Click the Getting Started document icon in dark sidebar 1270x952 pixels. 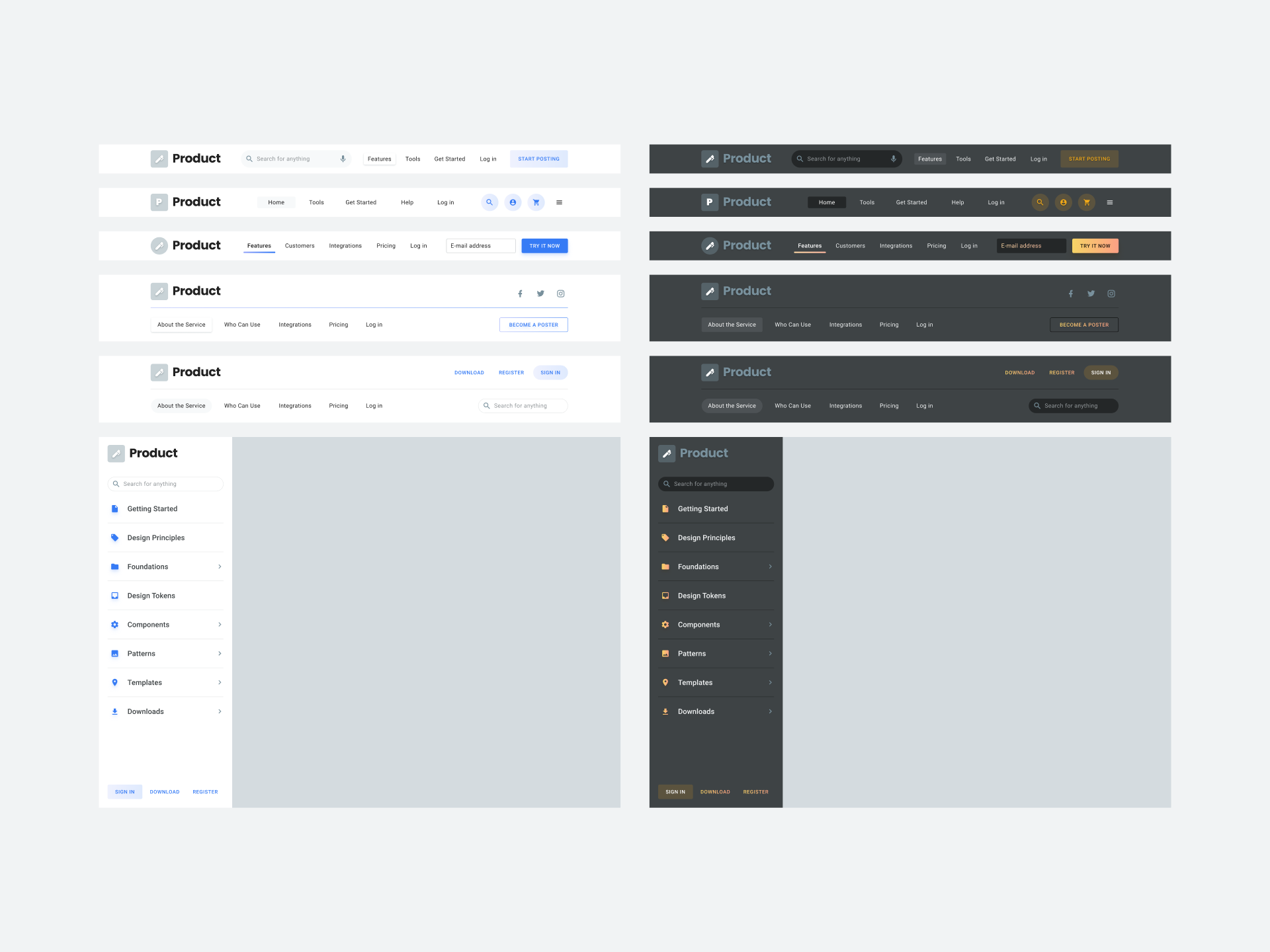click(x=665, y=509)
